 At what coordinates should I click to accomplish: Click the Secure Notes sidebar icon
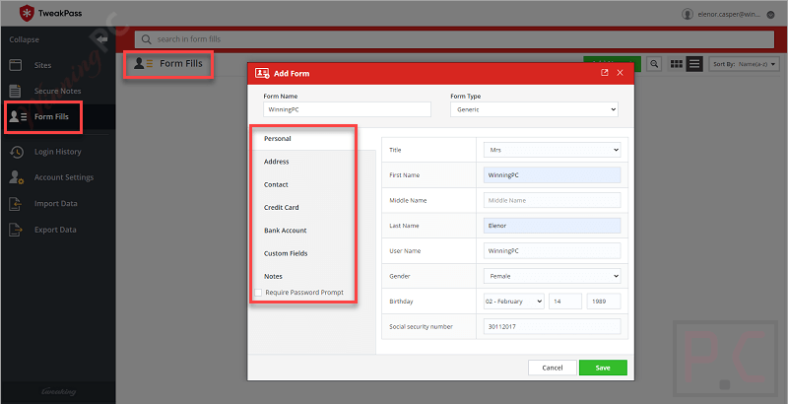16,91
